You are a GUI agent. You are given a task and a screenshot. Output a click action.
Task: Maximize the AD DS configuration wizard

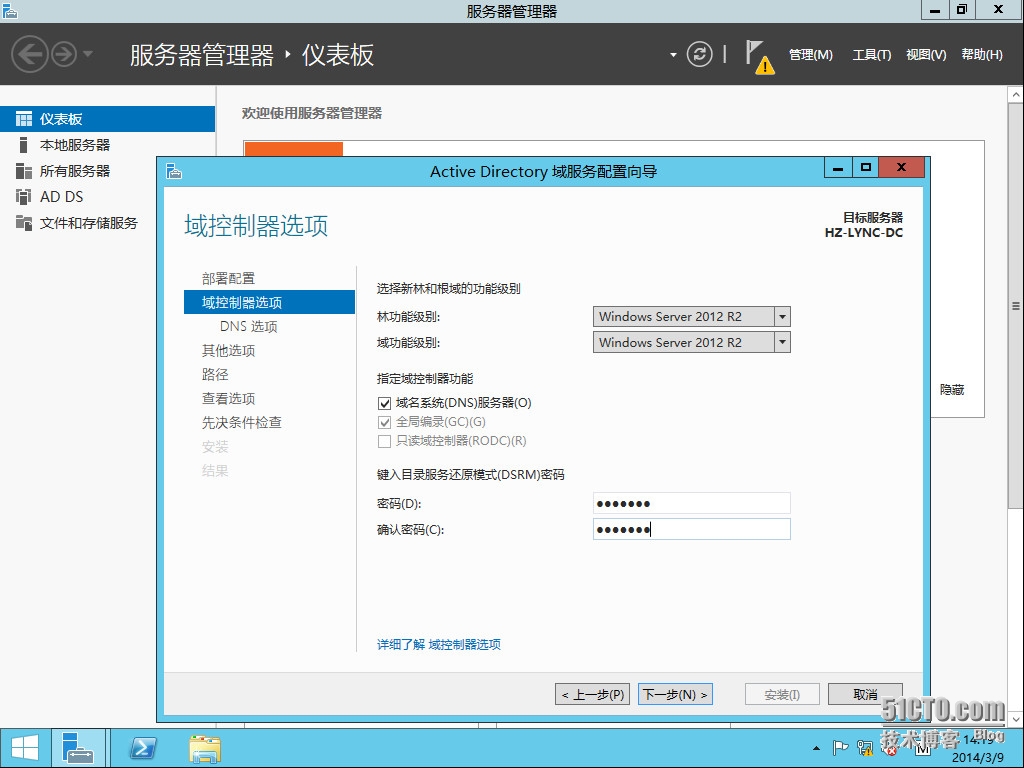tap(866, 168)
